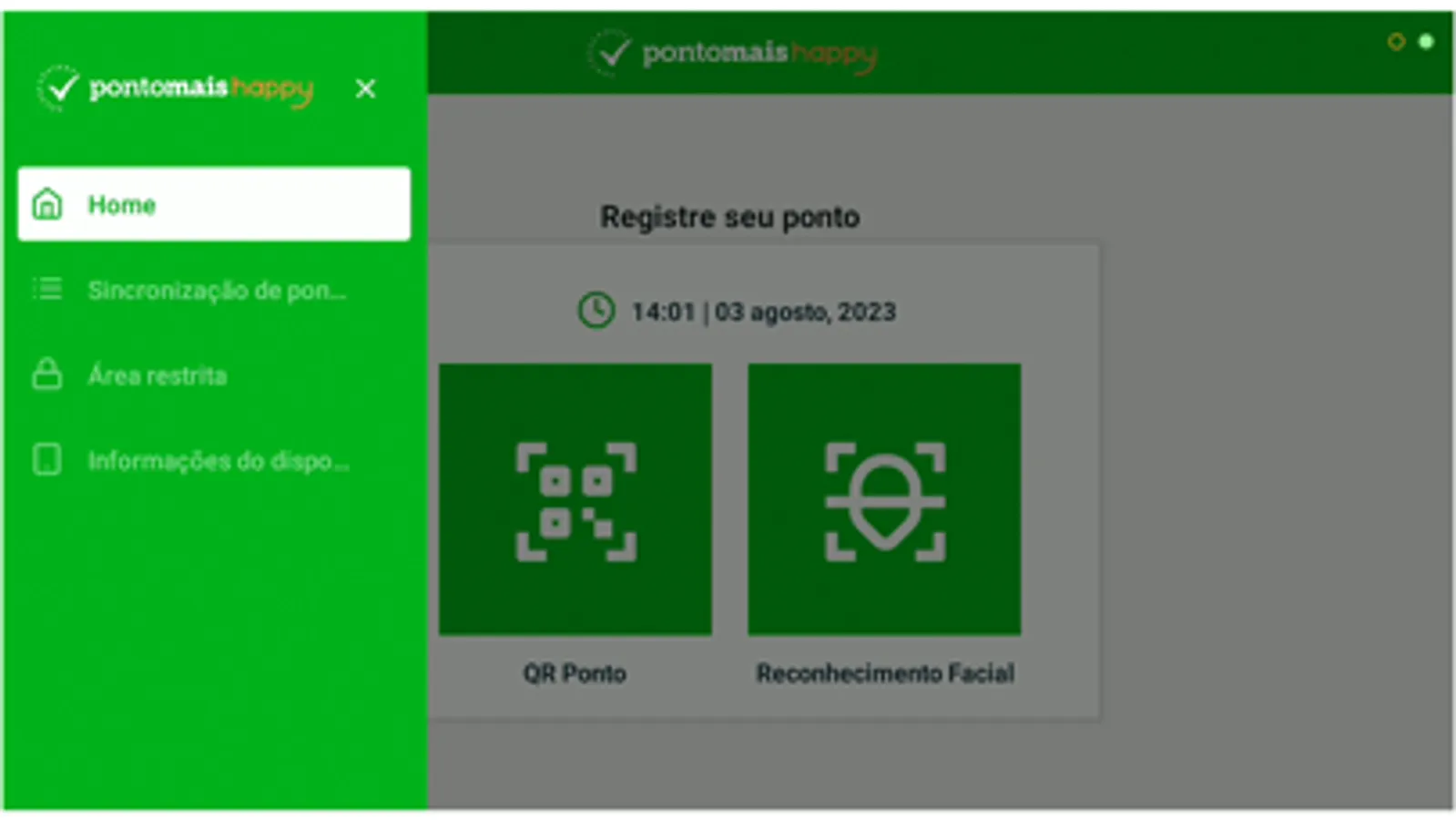Tap the QR Ponto scanner tile
Viewport: 1456px width, 820px height.
pos(575,499)
